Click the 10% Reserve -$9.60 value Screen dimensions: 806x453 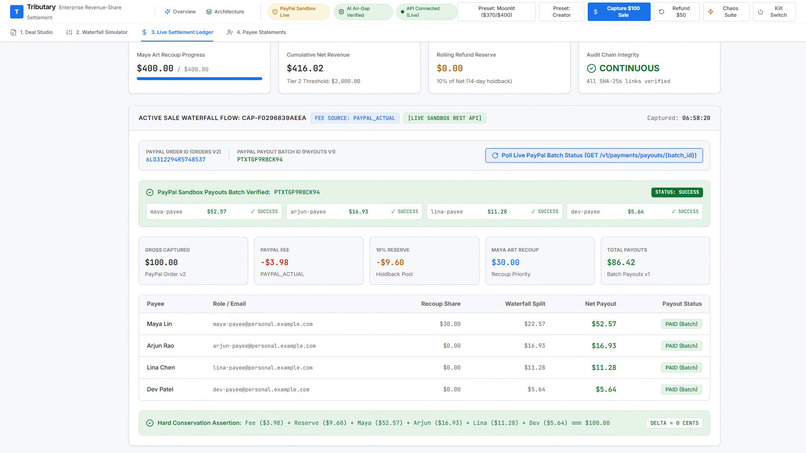coord(390,262)
